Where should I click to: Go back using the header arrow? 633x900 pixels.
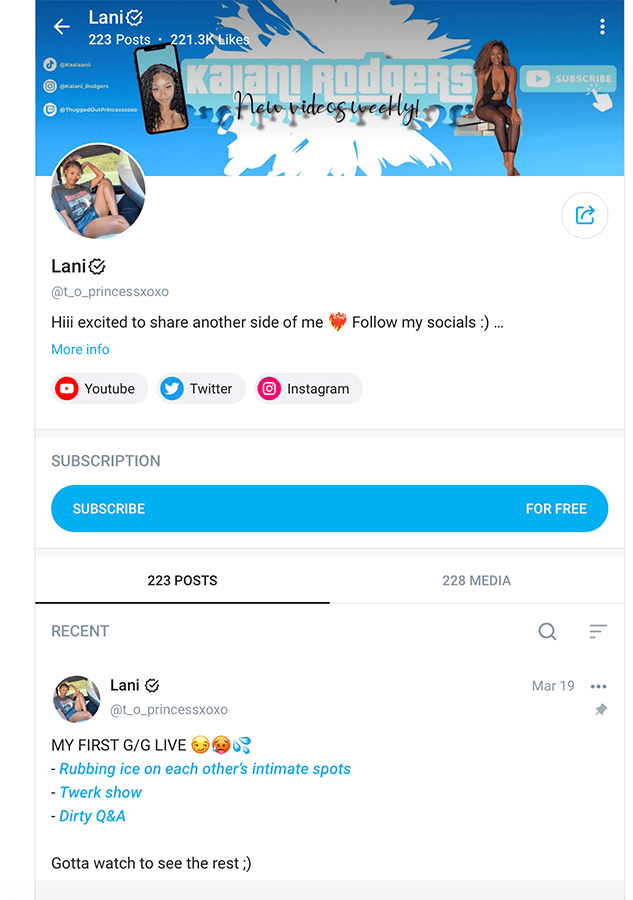[x=61, y=26]
